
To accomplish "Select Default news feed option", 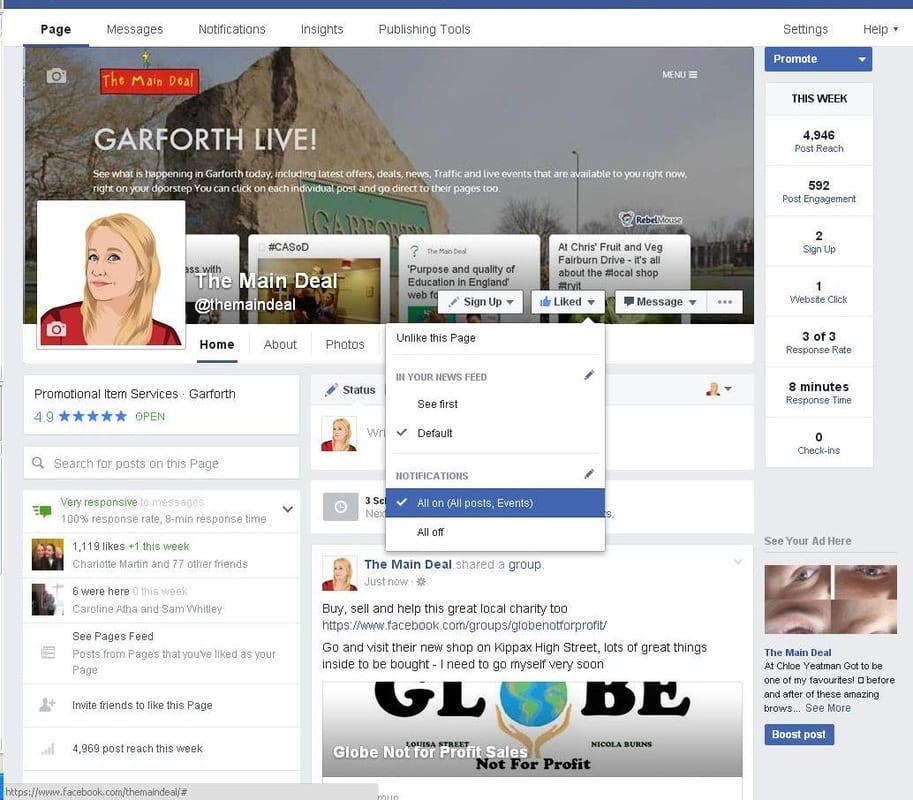I will (x=495, y=433).
